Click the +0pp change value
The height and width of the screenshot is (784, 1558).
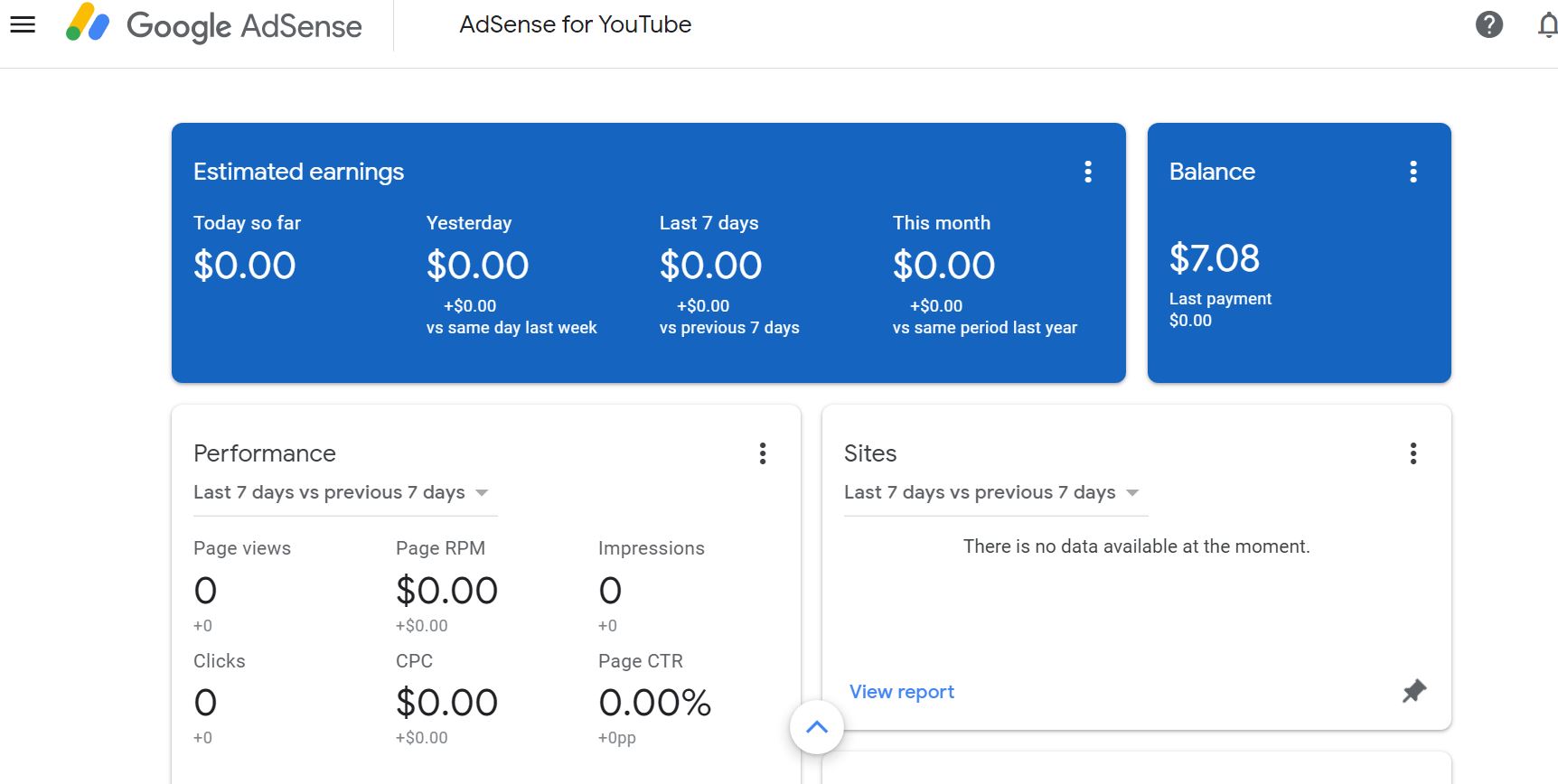617,738
